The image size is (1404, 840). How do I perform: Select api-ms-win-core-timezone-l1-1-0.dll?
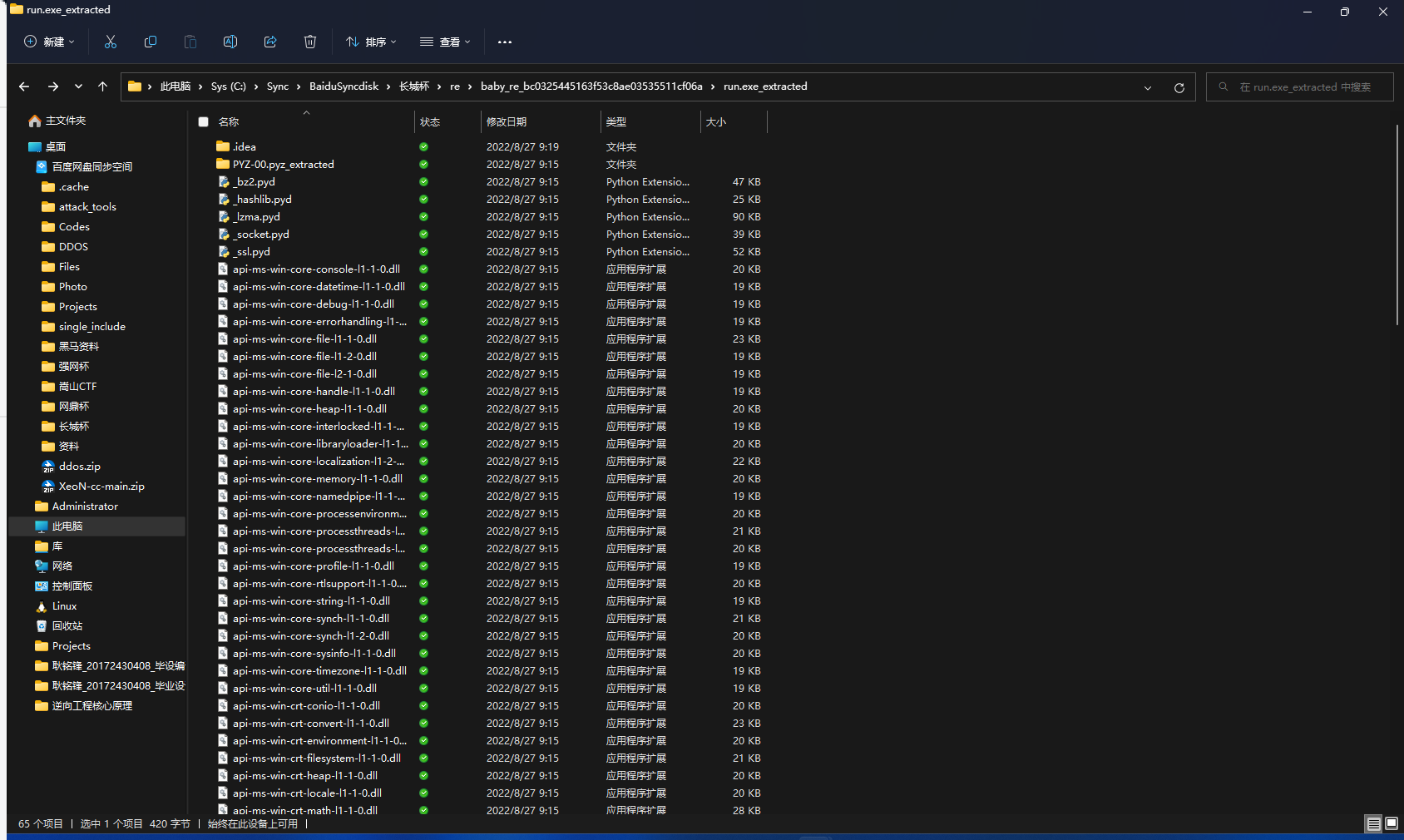[x=319, y=670]
